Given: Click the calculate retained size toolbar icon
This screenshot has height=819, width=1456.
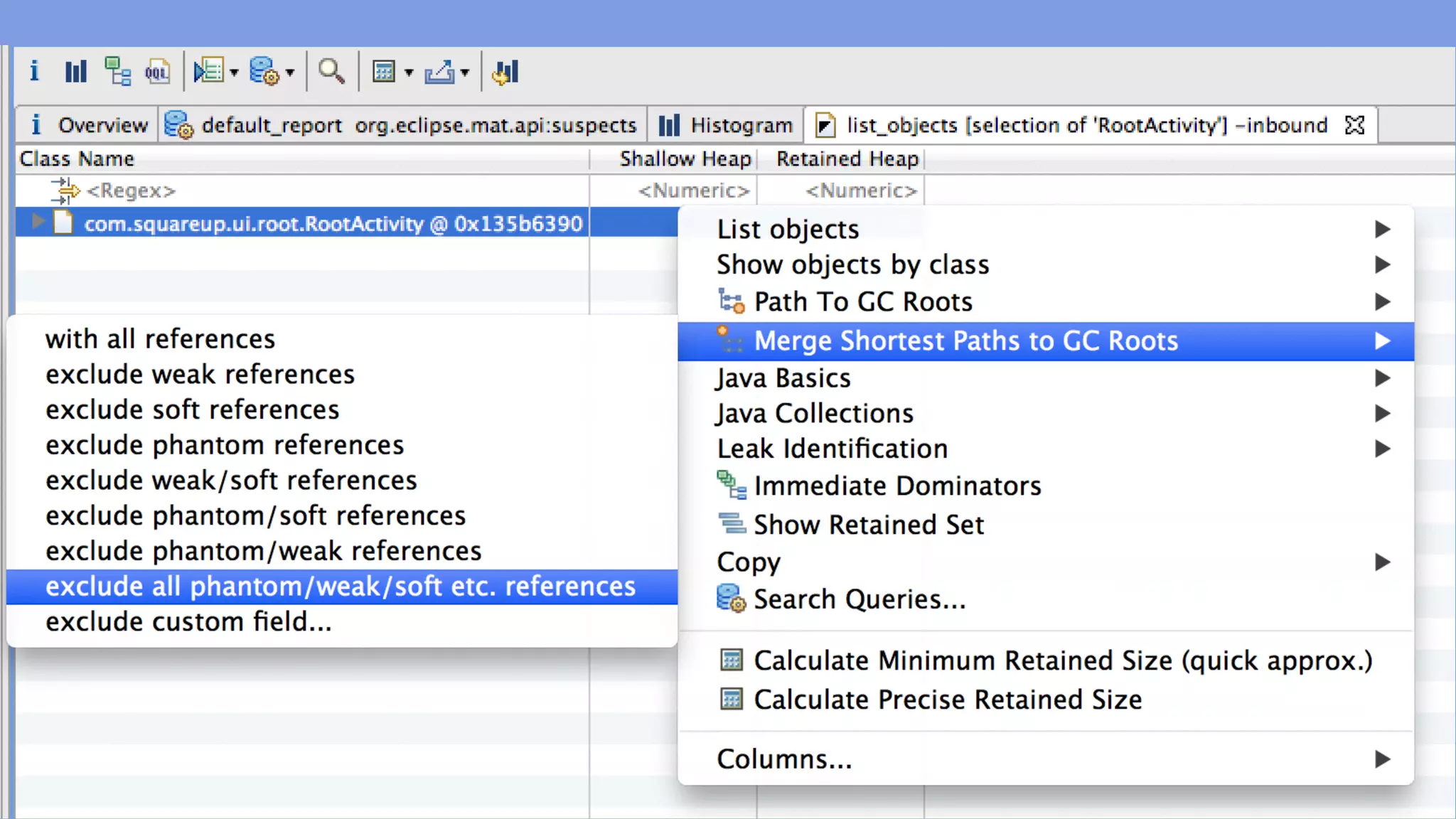Looking at the screenshot, I should pyautogui.click(x=384, y=72).
